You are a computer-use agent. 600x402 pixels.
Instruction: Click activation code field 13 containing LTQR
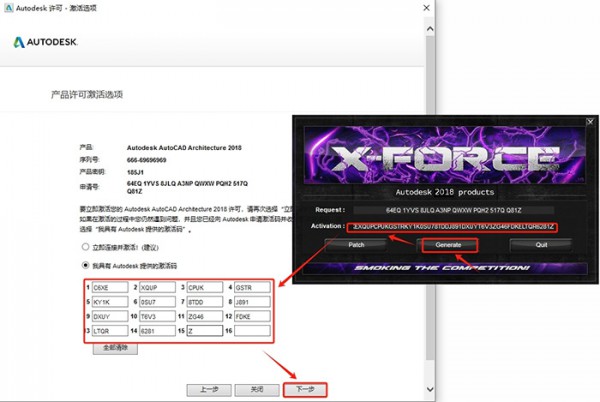(x=110, y=331)
